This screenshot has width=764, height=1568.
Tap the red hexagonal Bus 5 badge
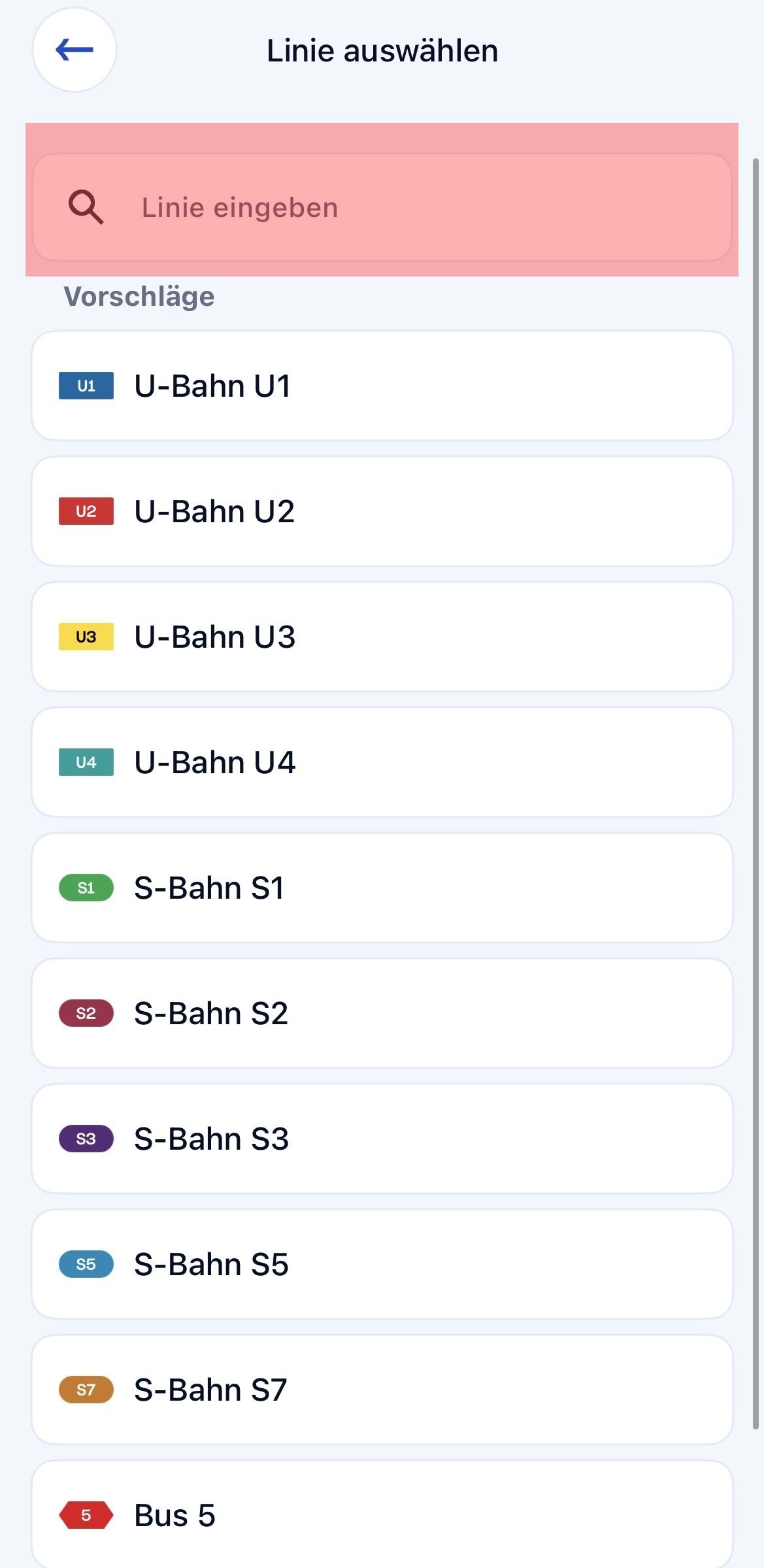pyautogui.click(x=86, y=1515)
